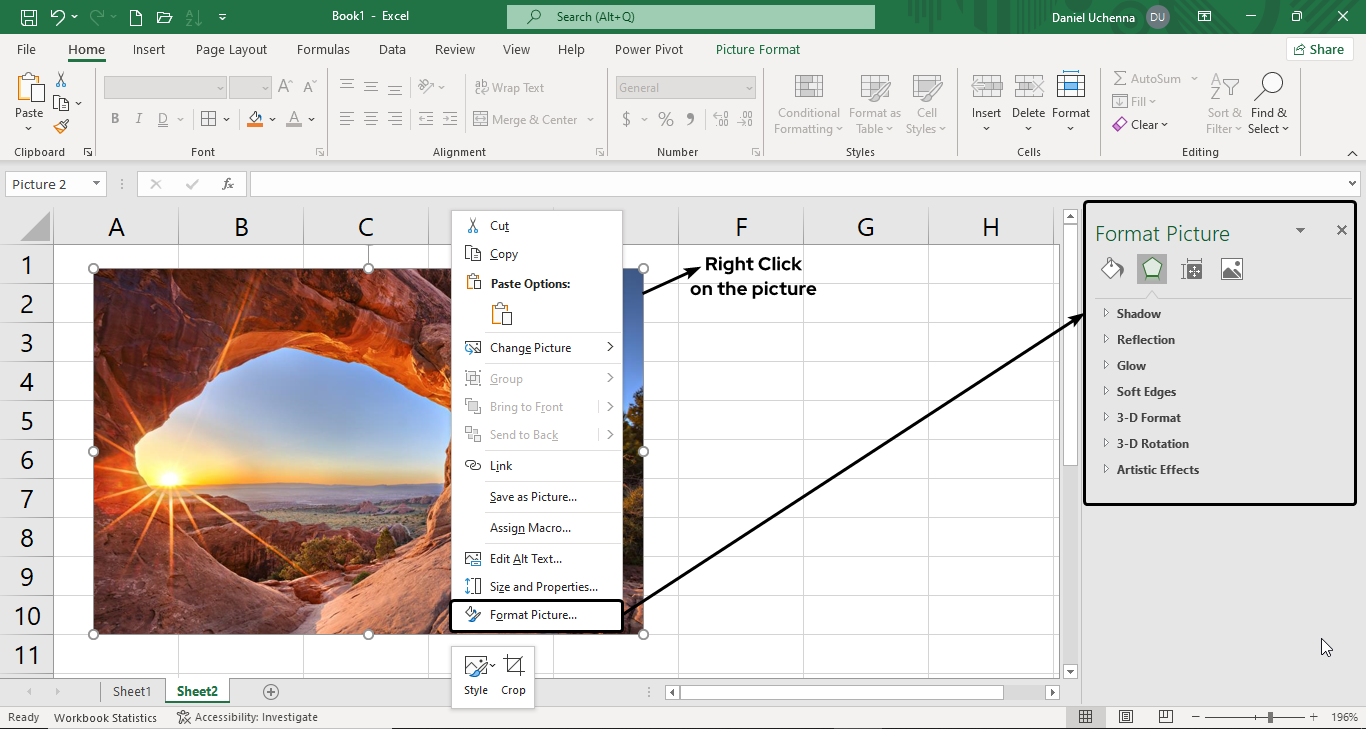Select the Size & Properties pane icon
1366x729 pixels.
point(1191,268)
